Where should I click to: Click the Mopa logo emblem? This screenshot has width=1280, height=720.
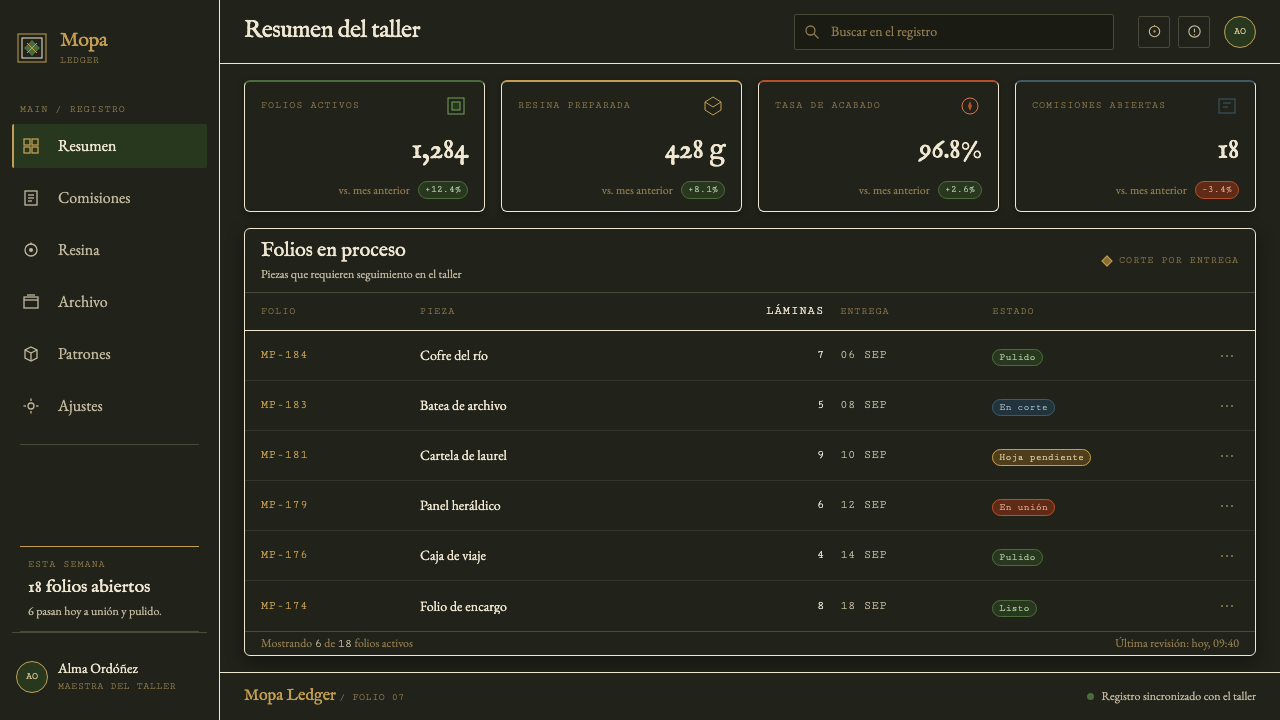(32, 48)
